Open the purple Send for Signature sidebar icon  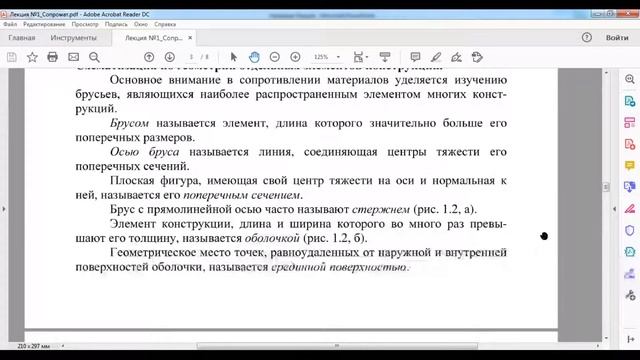630,273
